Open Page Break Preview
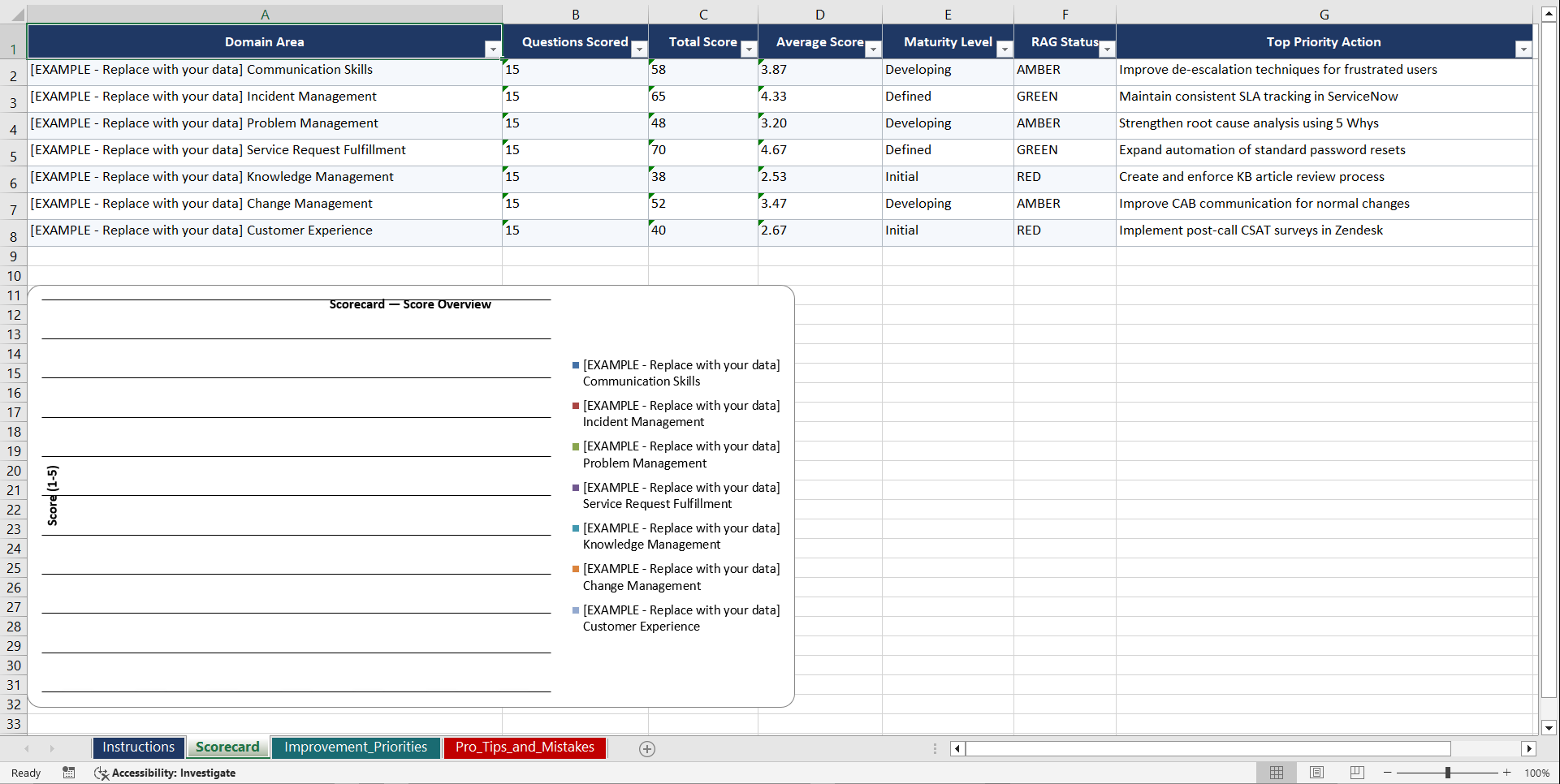Viewport: 1560px width, 784px height. (x=1355, y=773)
